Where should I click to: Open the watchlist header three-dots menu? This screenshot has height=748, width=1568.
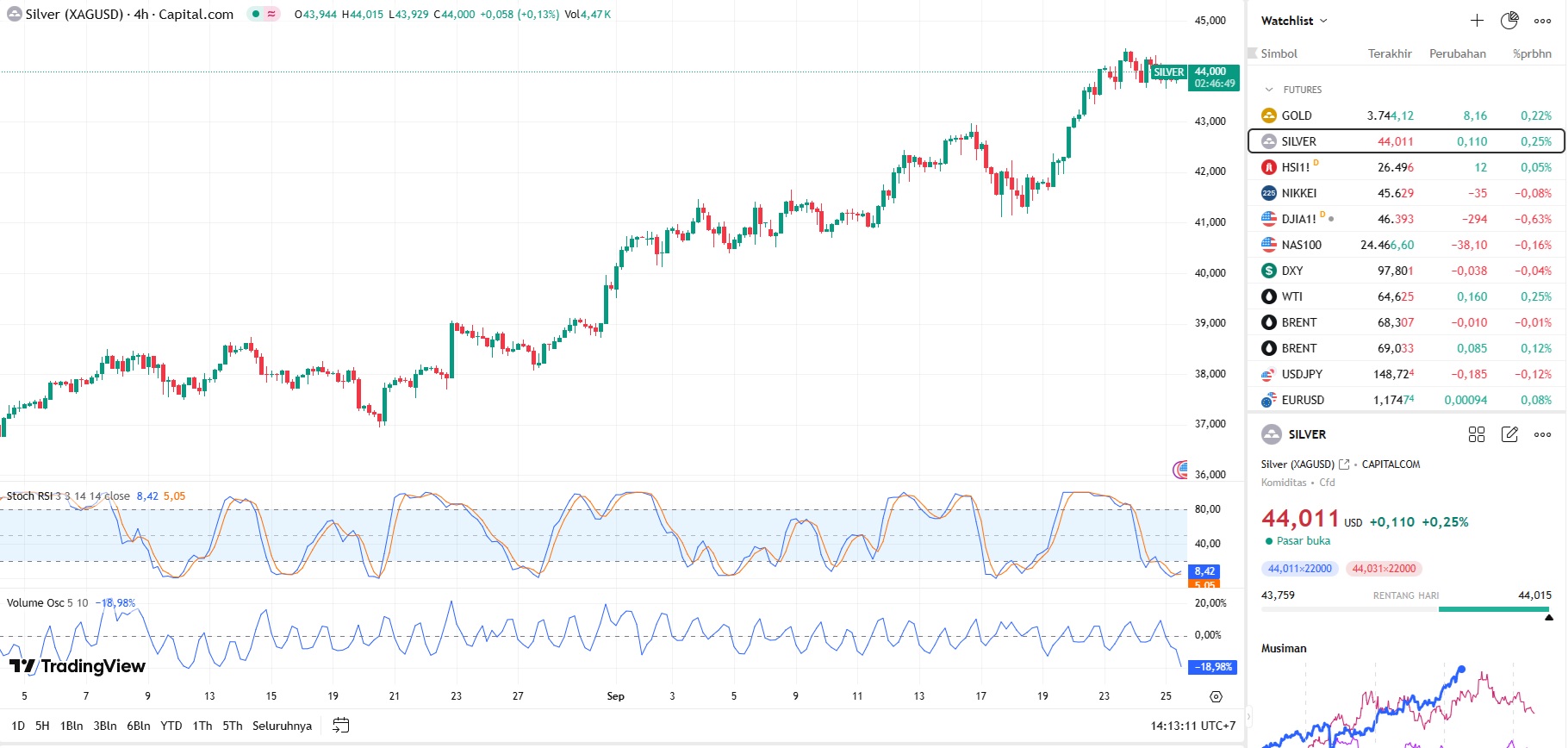1542,21
